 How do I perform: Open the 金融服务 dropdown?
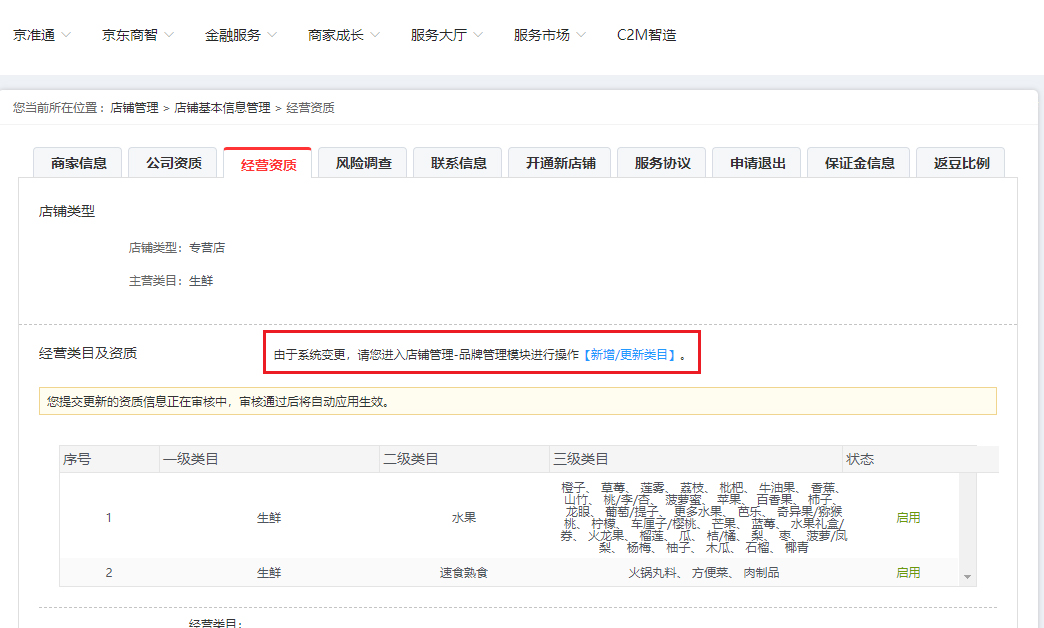point(236,34)
